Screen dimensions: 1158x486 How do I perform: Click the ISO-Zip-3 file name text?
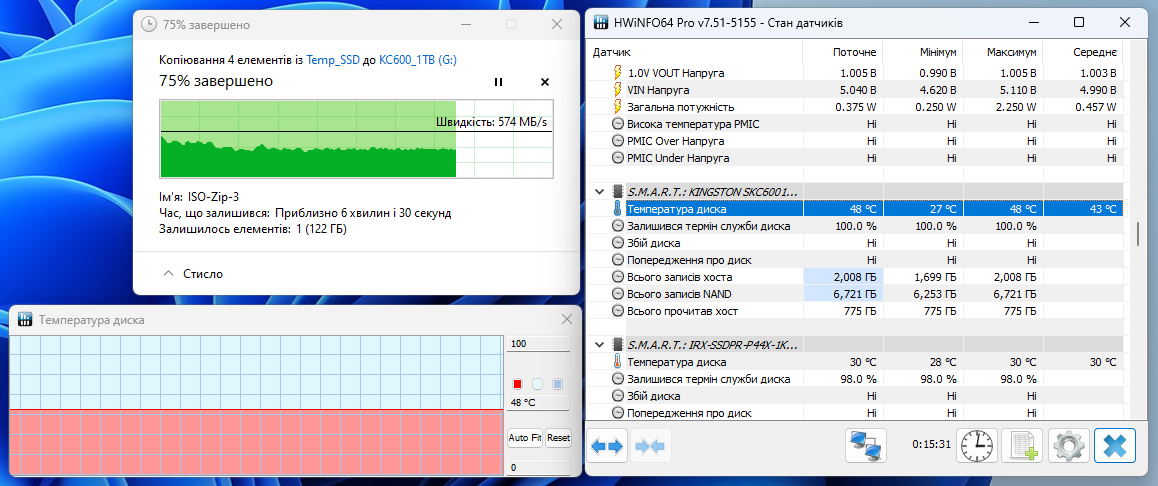tap(215, 197)
